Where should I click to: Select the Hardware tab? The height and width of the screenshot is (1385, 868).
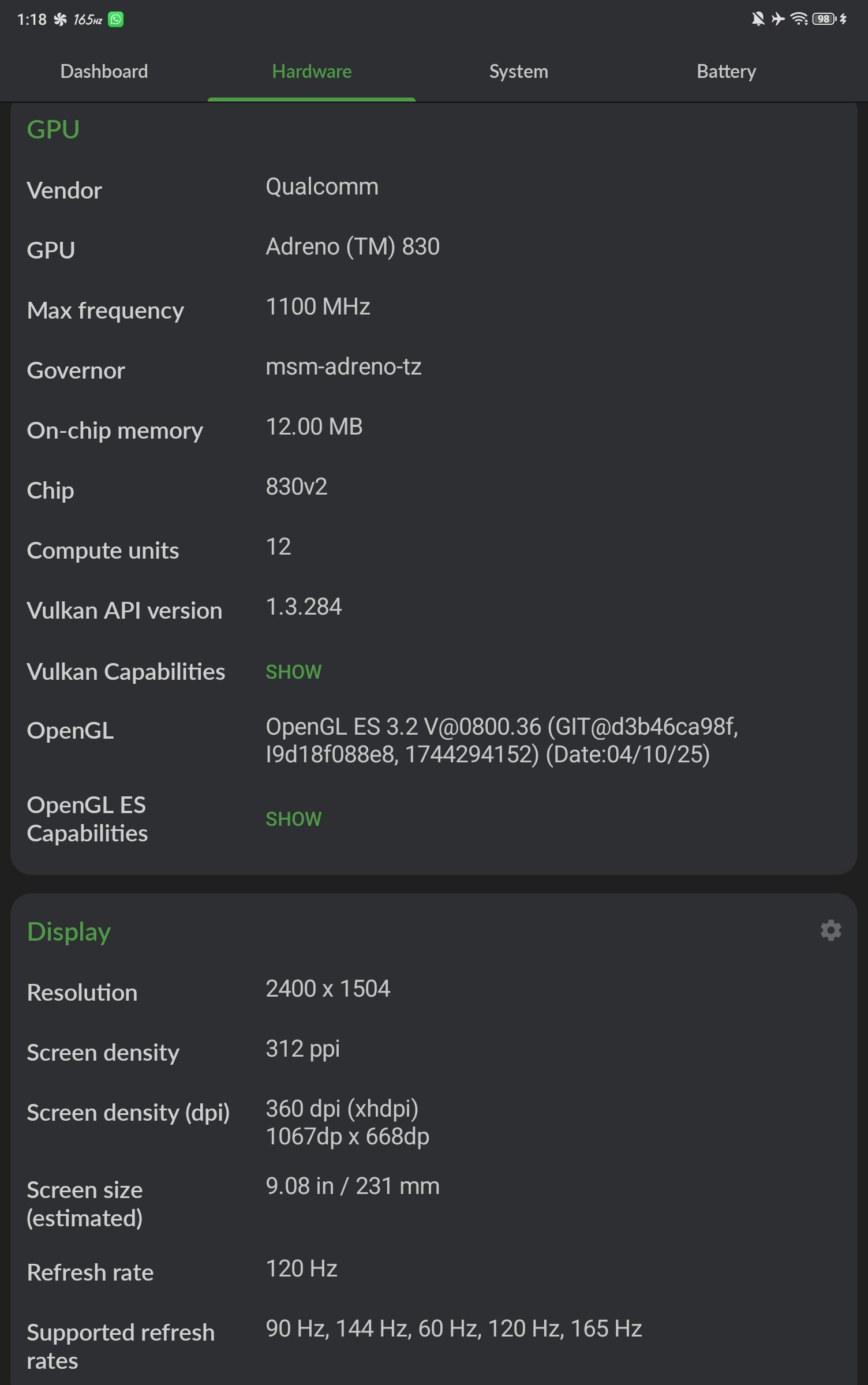[312, 72]
